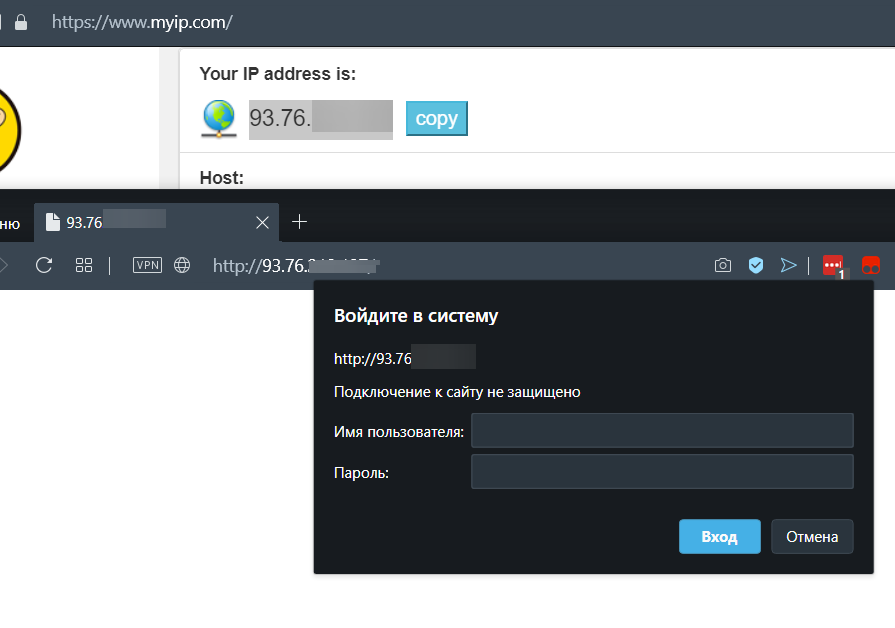Open the ad blocker shield icon
895x628 pixels.
coord(756,265)
